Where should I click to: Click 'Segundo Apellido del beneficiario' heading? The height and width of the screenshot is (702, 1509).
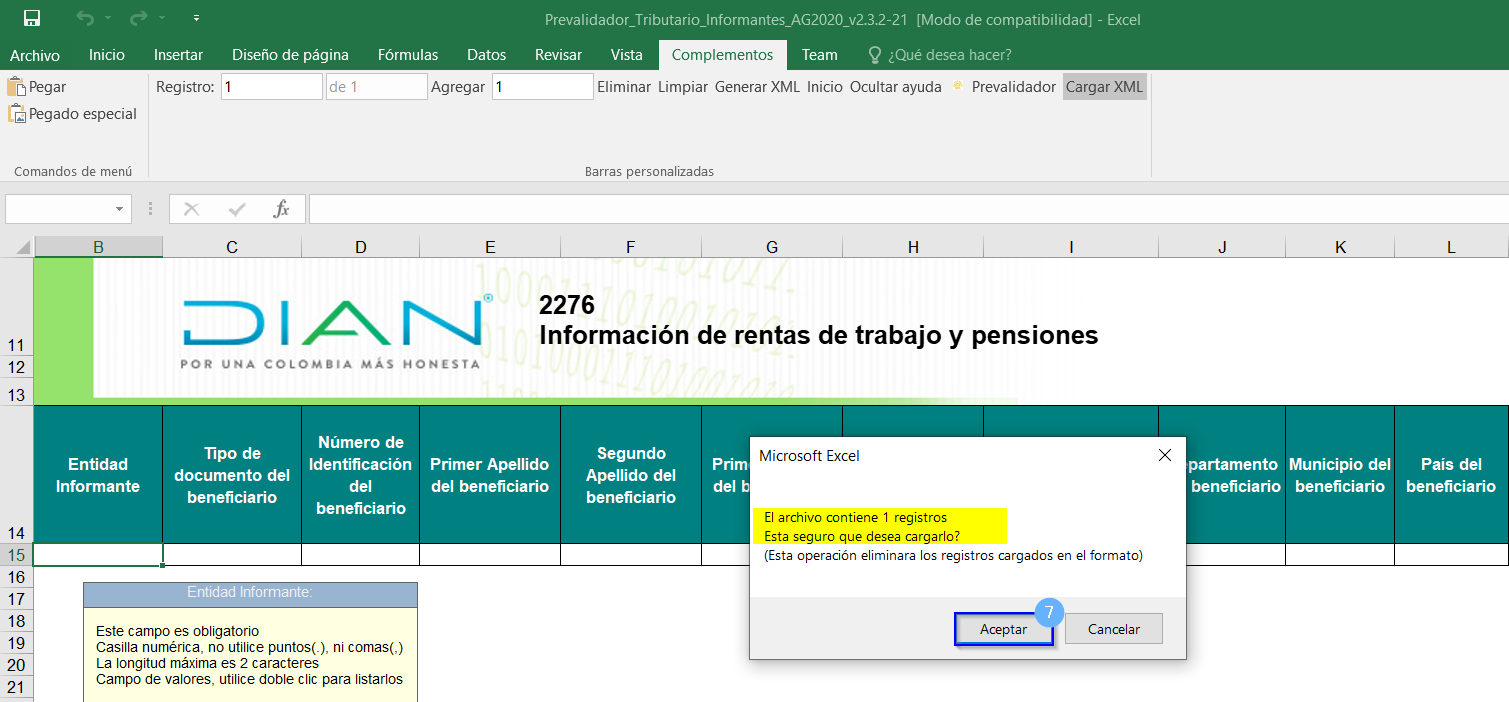pyautogui.click(x=631, y=475)
